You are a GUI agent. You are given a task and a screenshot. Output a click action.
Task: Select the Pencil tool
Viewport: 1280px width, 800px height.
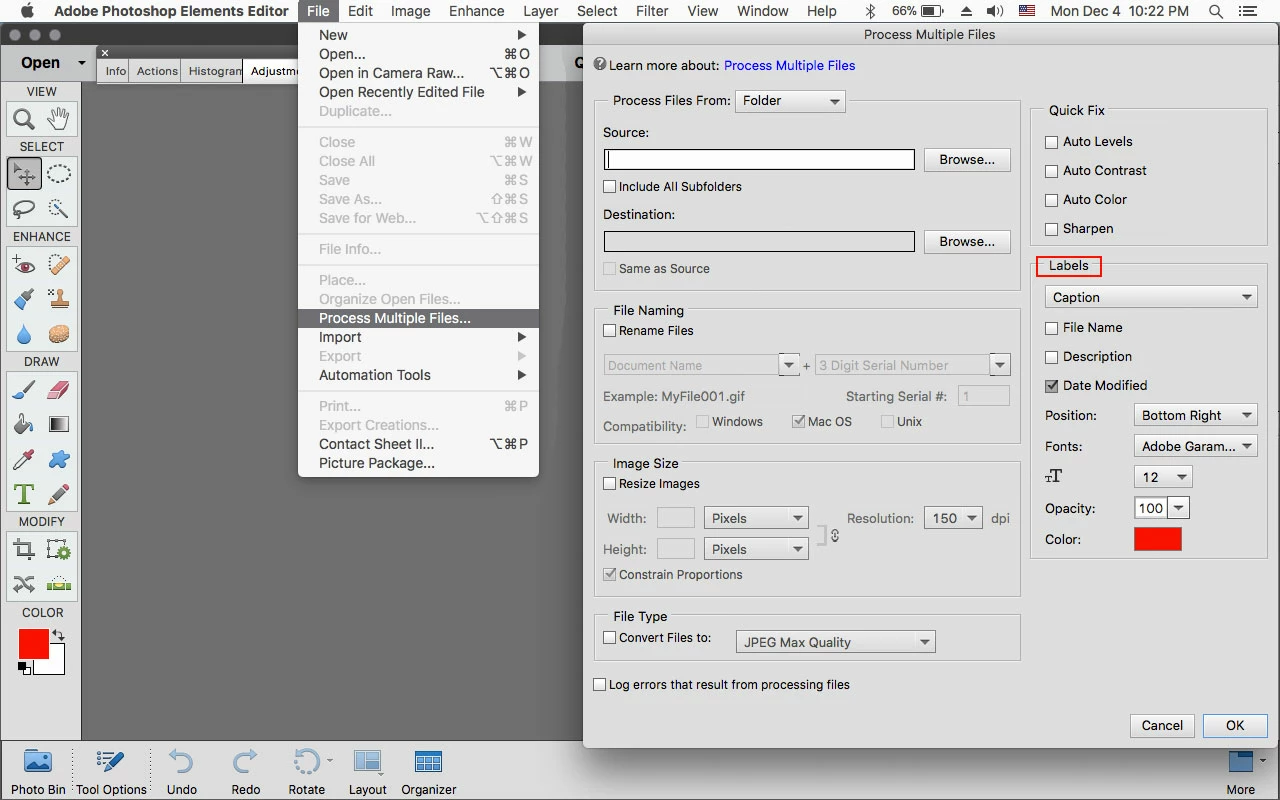coord(59,493)
